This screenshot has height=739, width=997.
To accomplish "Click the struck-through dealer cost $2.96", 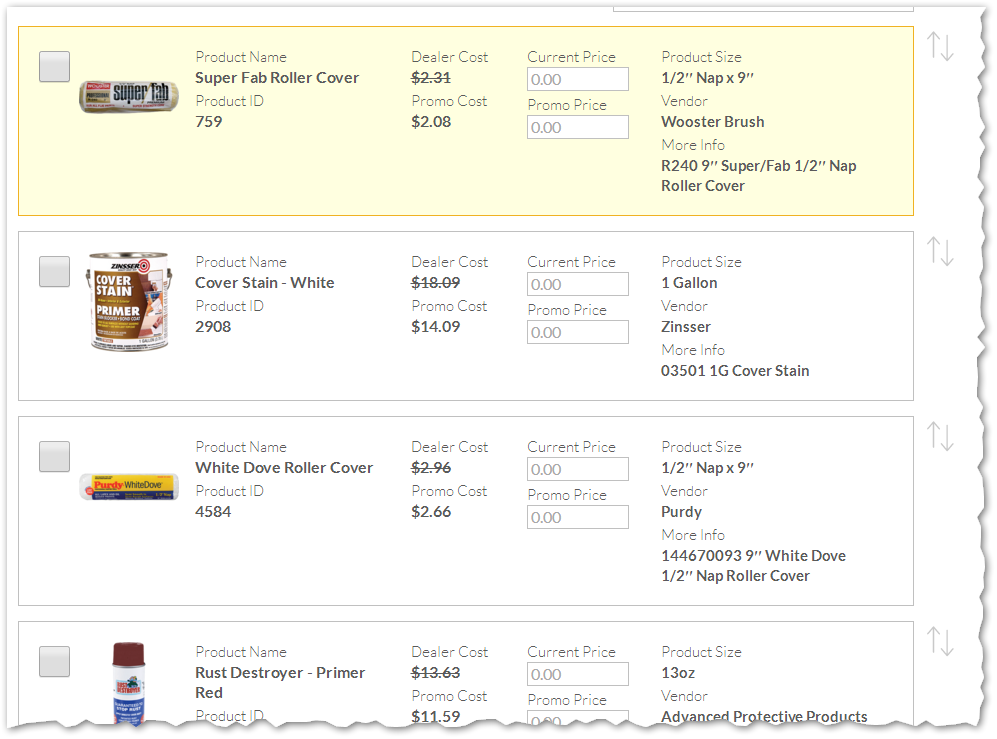I will [x=431, y=467].
